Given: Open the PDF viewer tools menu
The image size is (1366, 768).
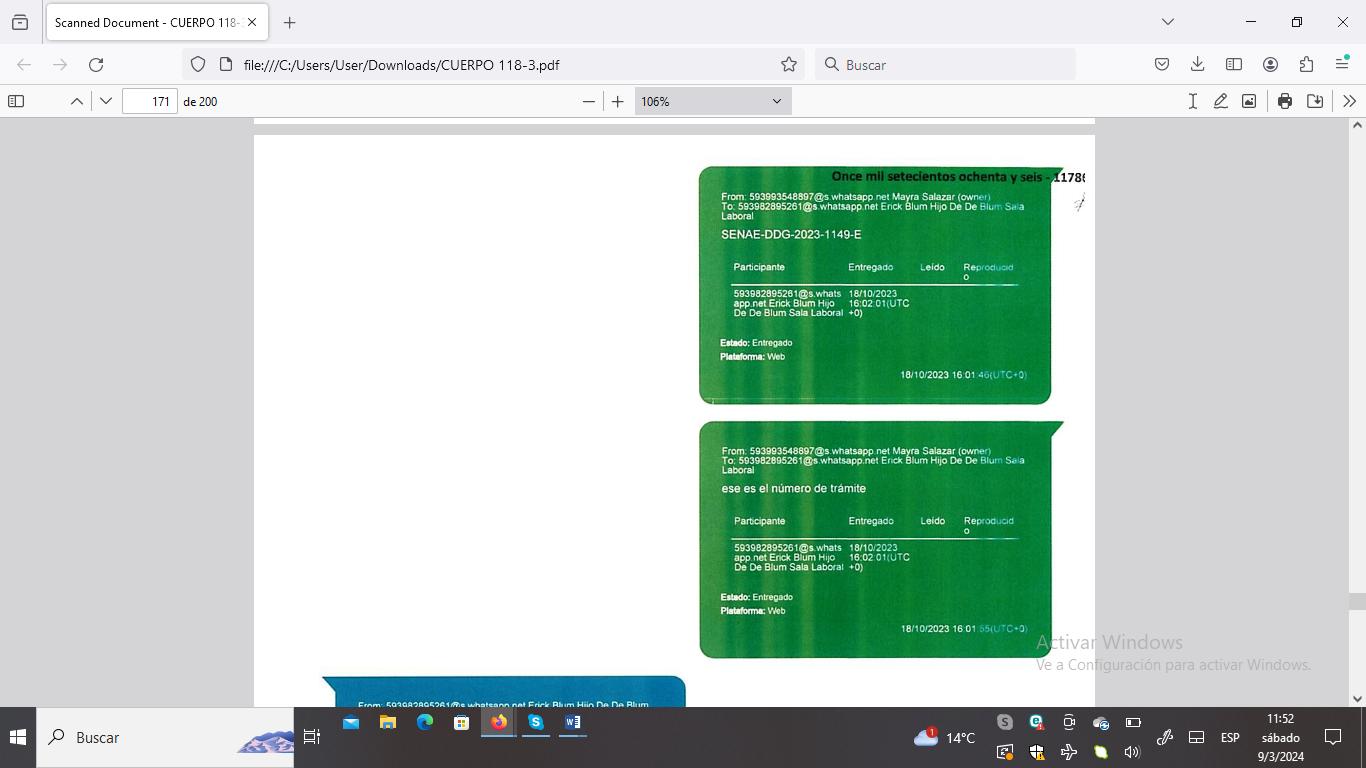Looking at the screenshot, I should click(1349, 101).
